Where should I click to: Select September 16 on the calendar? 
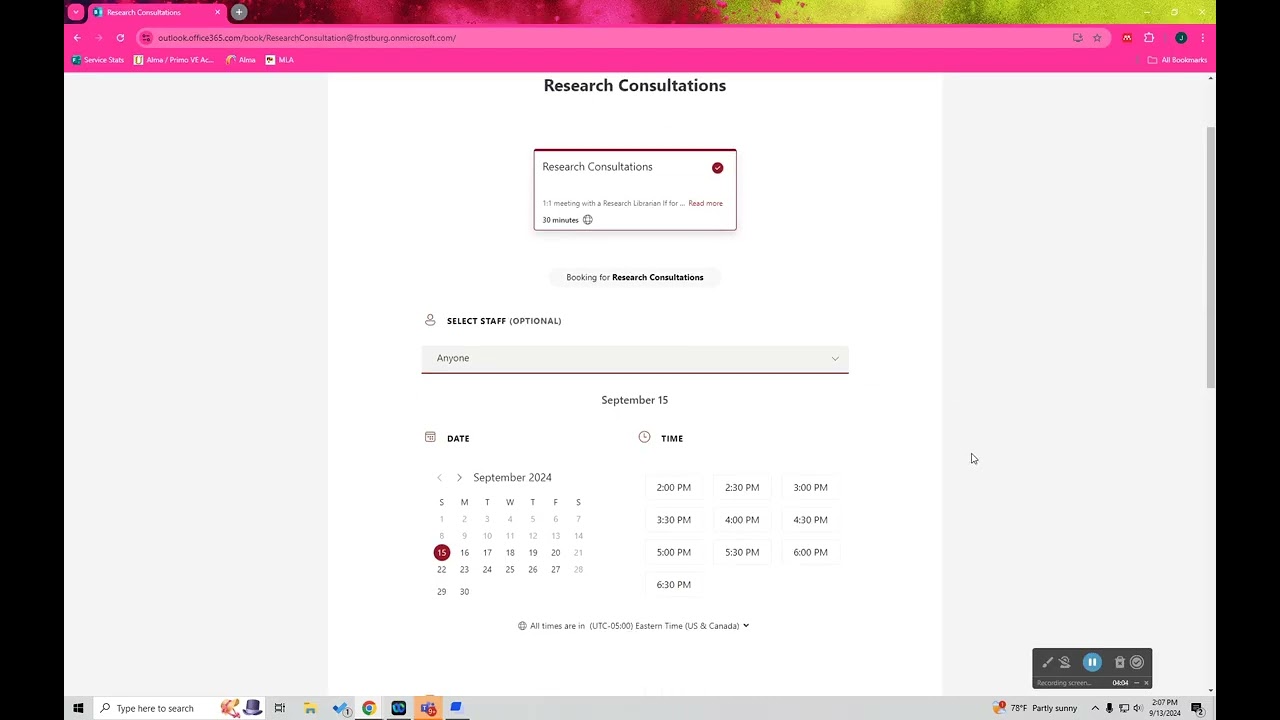click(464, 553)
